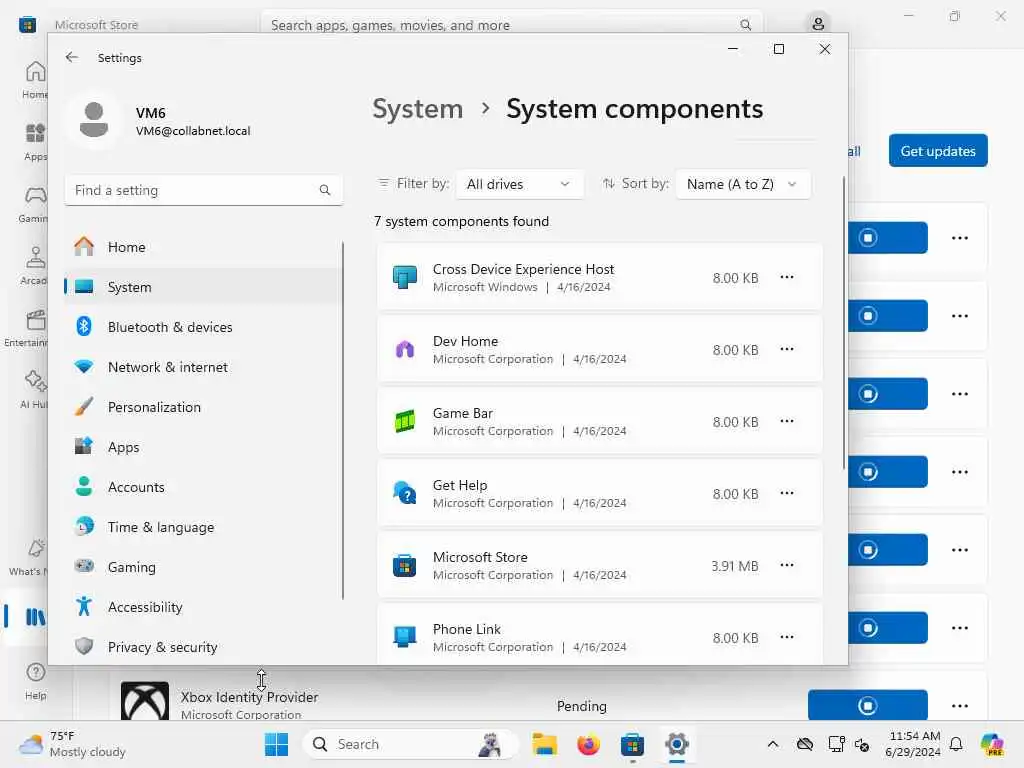Open Privacy & security settings
The width and height of the screenshot is (1024, 768).
point(202,647)
